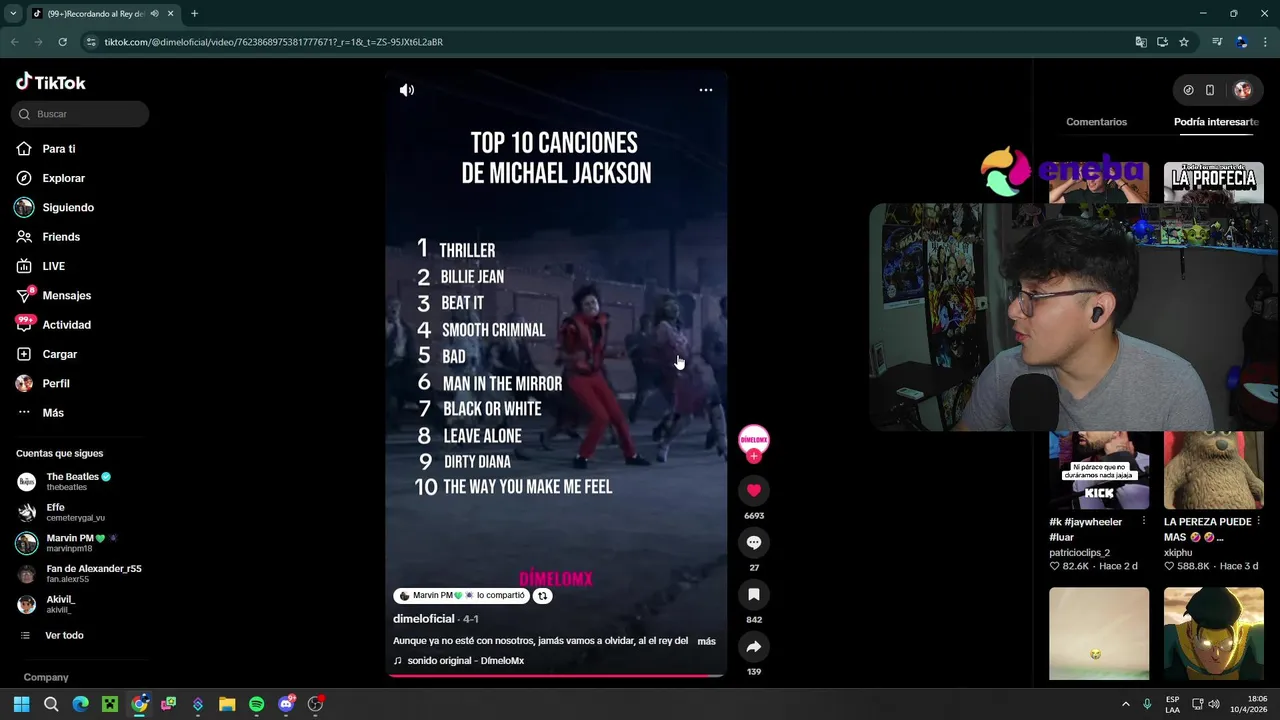Expand video caption with más
The width and height of the screenshot is (1280, 720).
pos(706,641)
